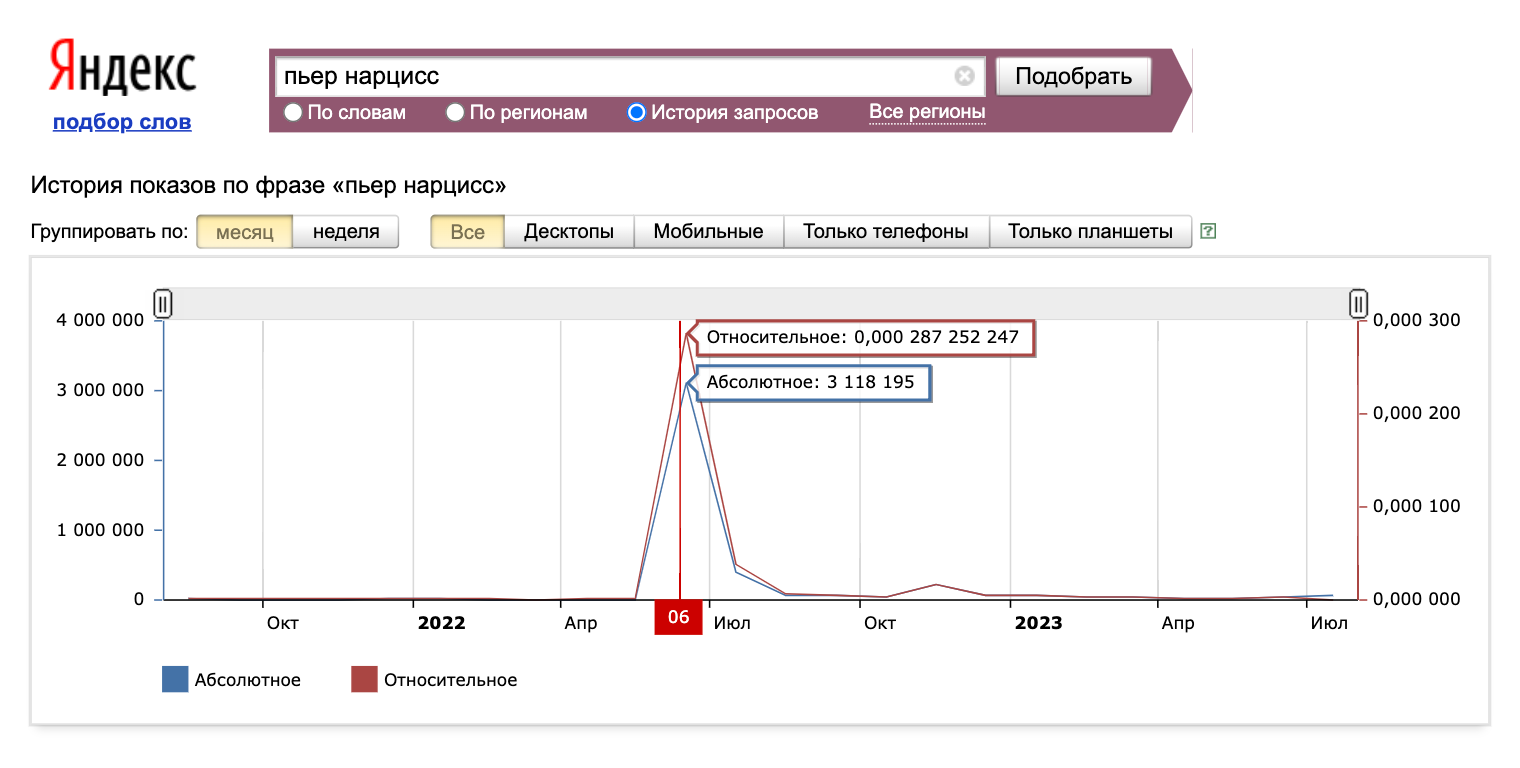The image size is (1520, 768).
Task: Click the red 06 month marker
Action: point(679,617)
